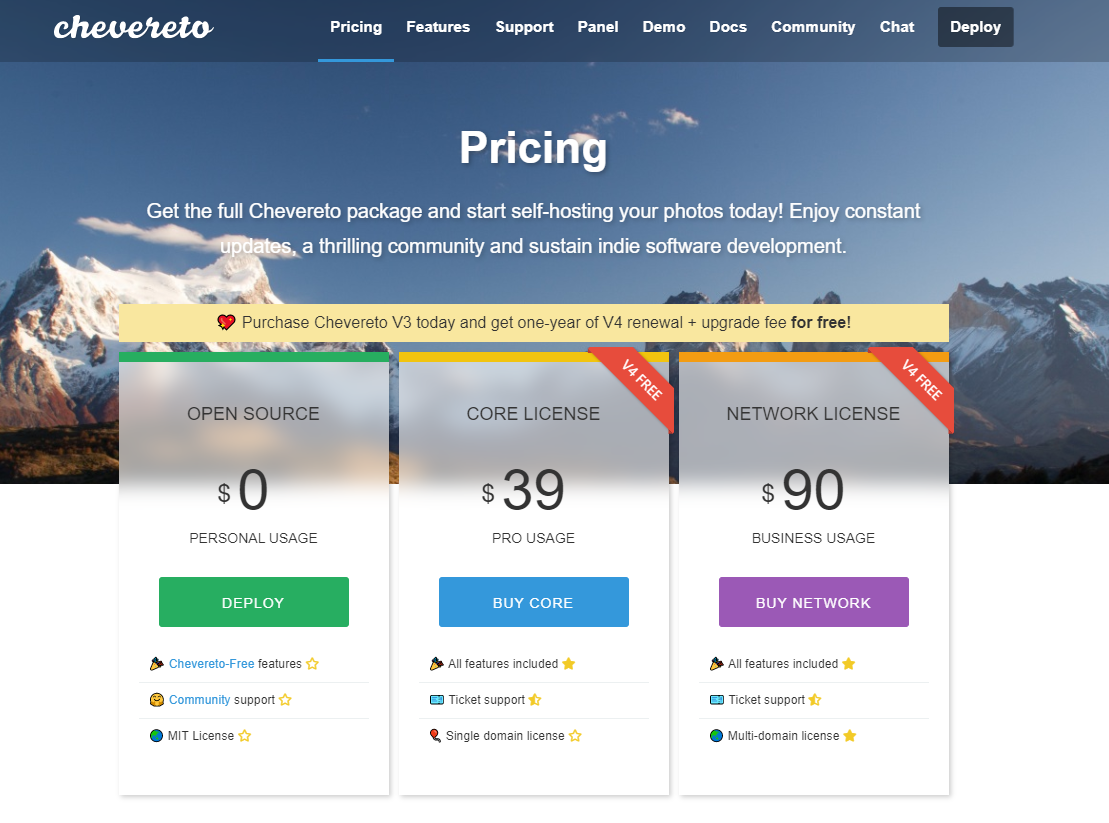Click the globe icon next to MIT License
Viewport: 1109px width, 823px height.
pyautogui.click(x=156, y=735)
